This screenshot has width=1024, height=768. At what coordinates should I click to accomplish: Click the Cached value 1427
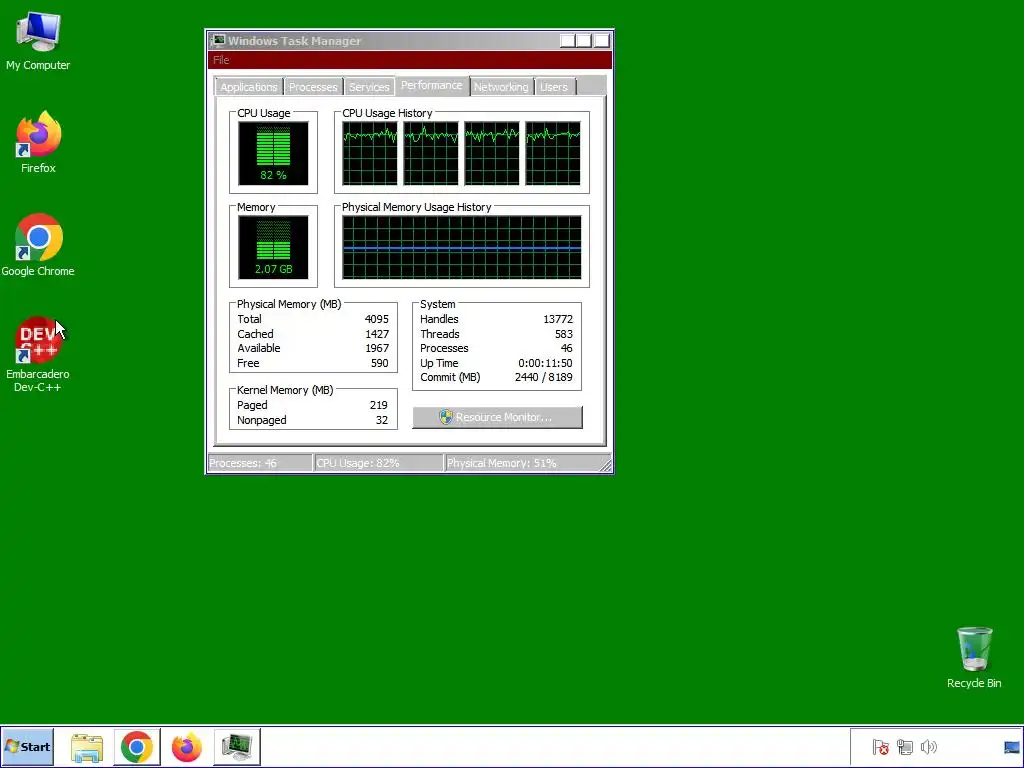pos(376,334)
